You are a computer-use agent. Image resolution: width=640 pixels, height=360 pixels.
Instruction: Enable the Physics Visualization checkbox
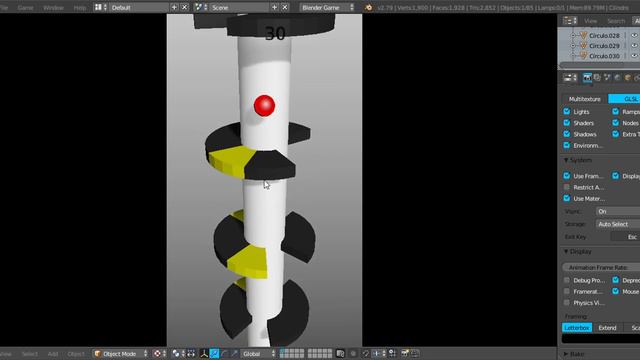coord(567,302)
